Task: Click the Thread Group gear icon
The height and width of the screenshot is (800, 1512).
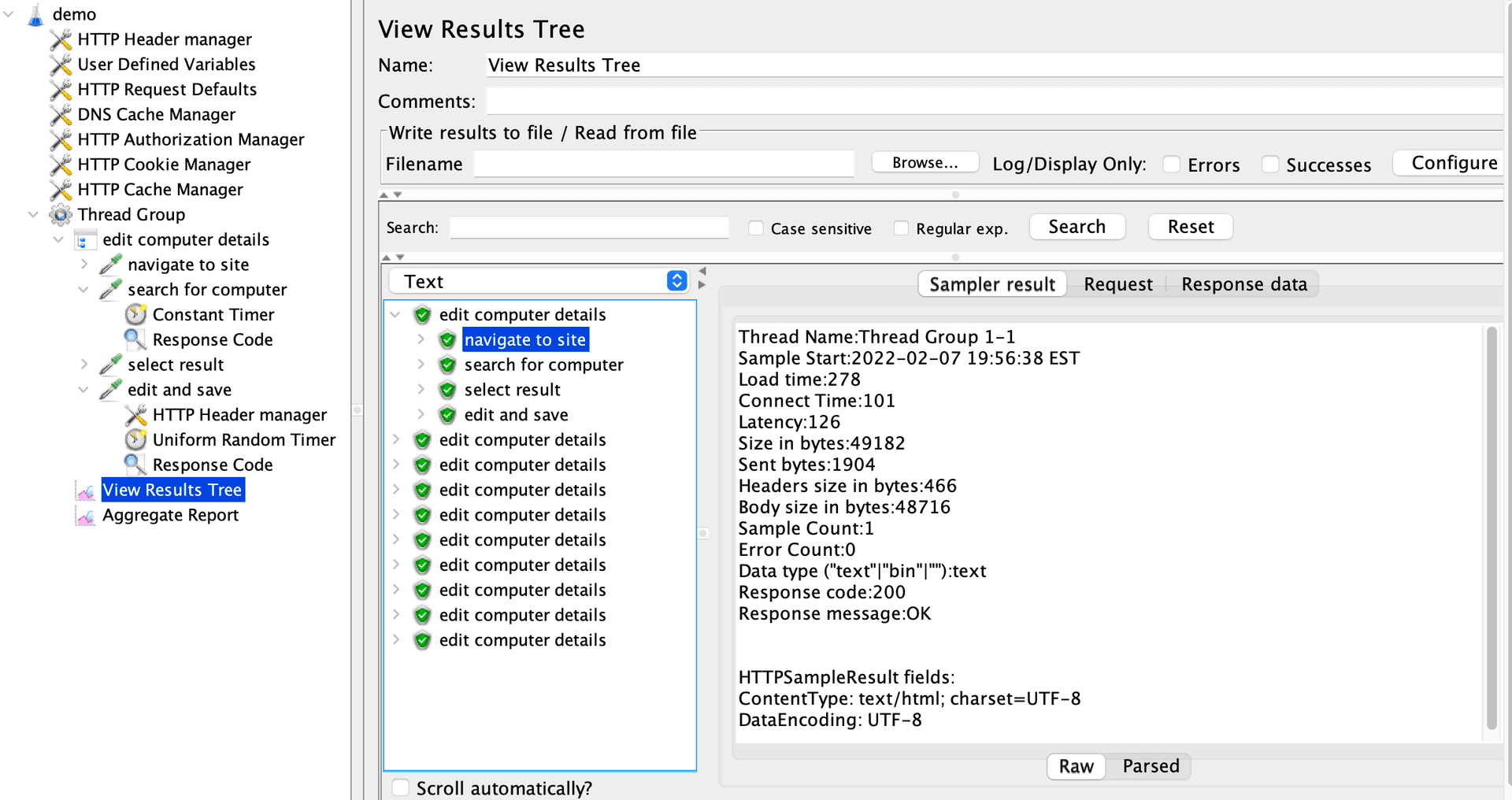Action: (x=61, y=215)
